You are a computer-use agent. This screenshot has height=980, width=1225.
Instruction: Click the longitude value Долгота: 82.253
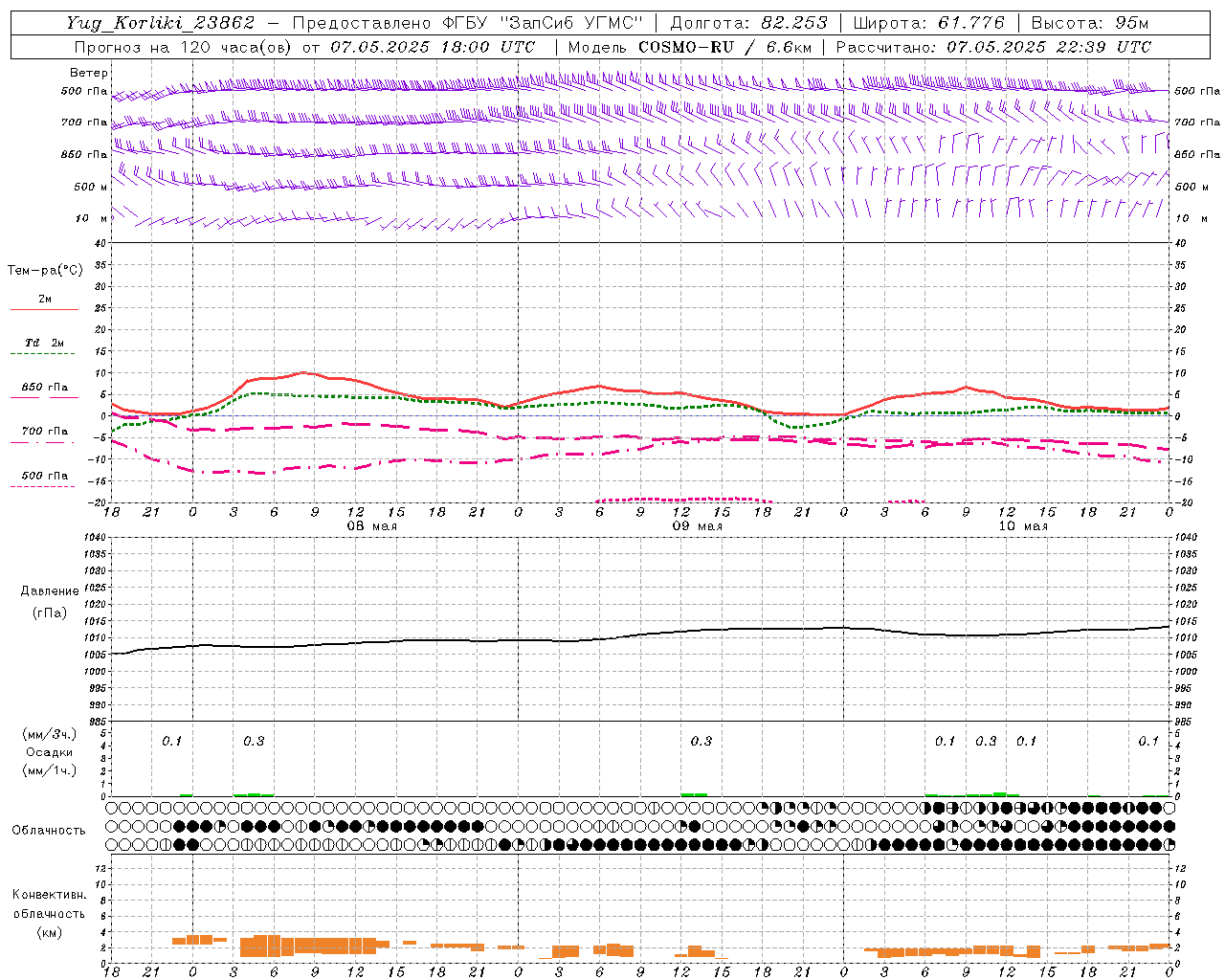[749, 23]
